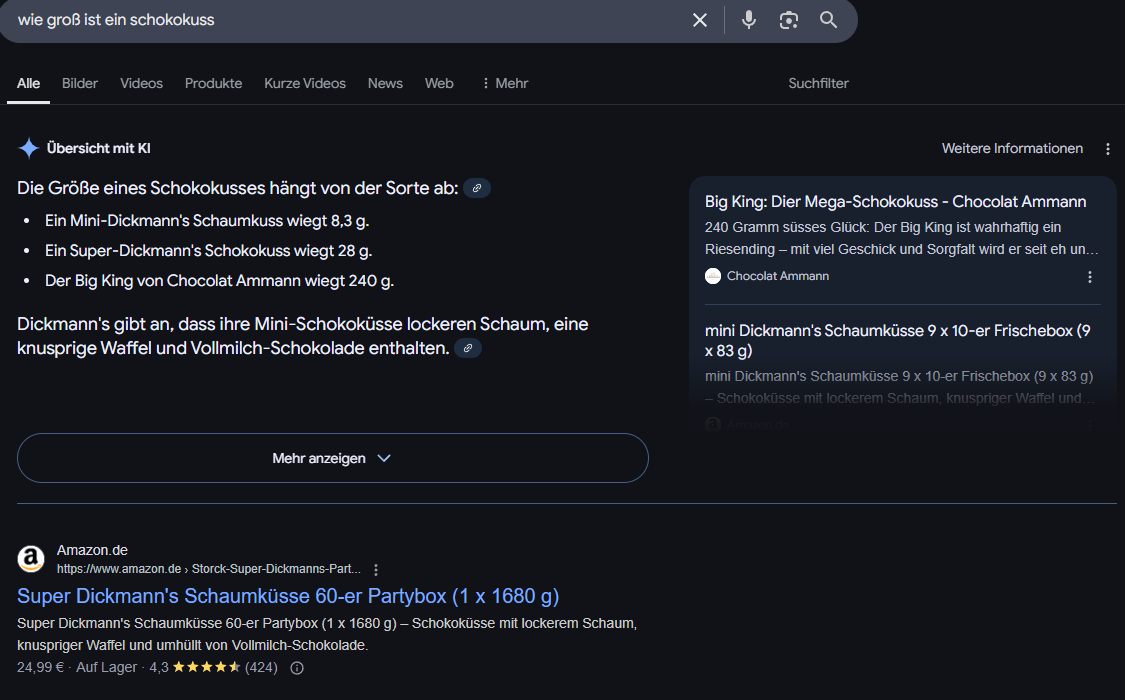The image size is (1125, 700).
Task: Open the Produkte tab
Action: tap(213, 83)
